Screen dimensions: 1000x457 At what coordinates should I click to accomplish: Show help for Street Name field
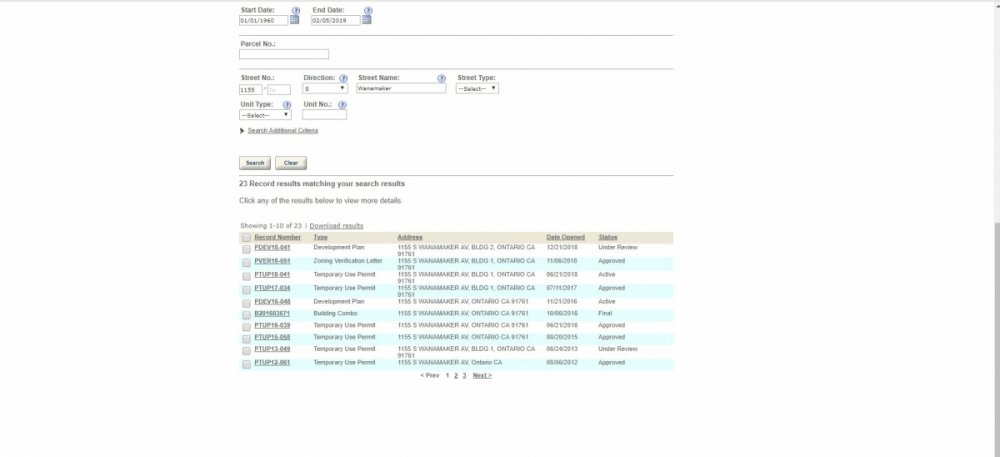[441, 78]
